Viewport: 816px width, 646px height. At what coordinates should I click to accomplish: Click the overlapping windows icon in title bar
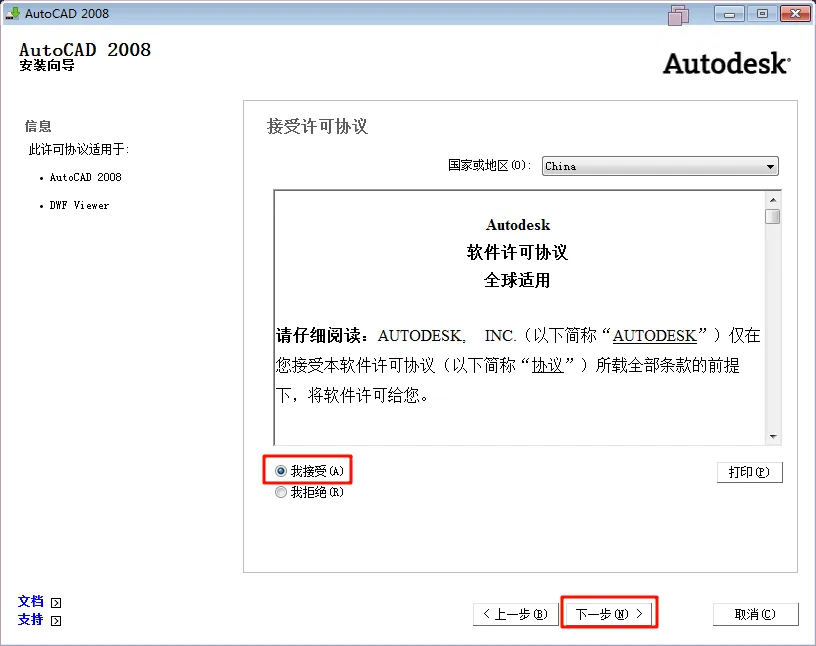pyautogui.click(x=678, y=15)
